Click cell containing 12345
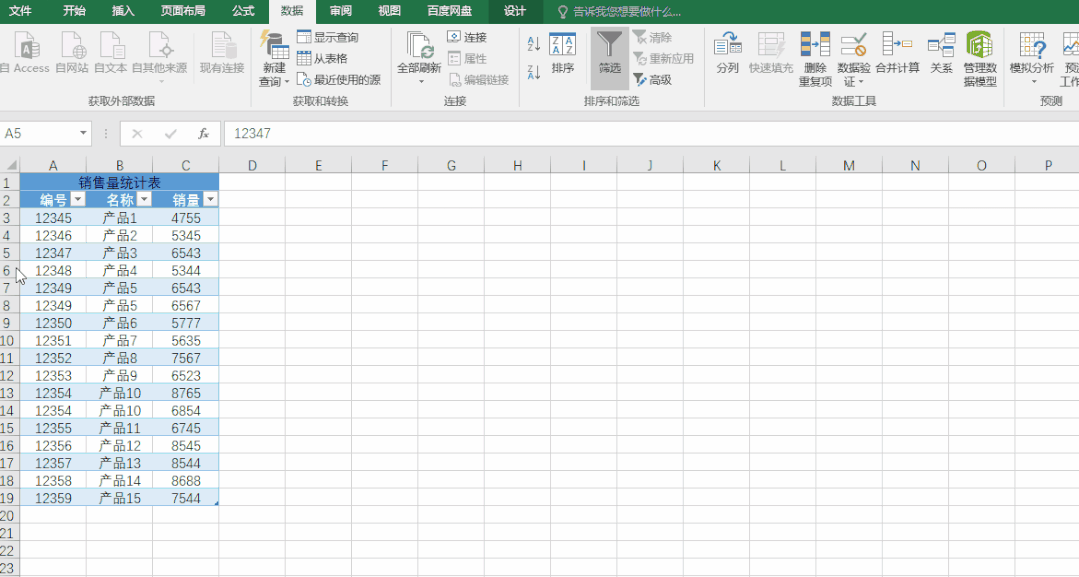The height and width of the screenshot is (577, 1079). click(x=53, y=218)
